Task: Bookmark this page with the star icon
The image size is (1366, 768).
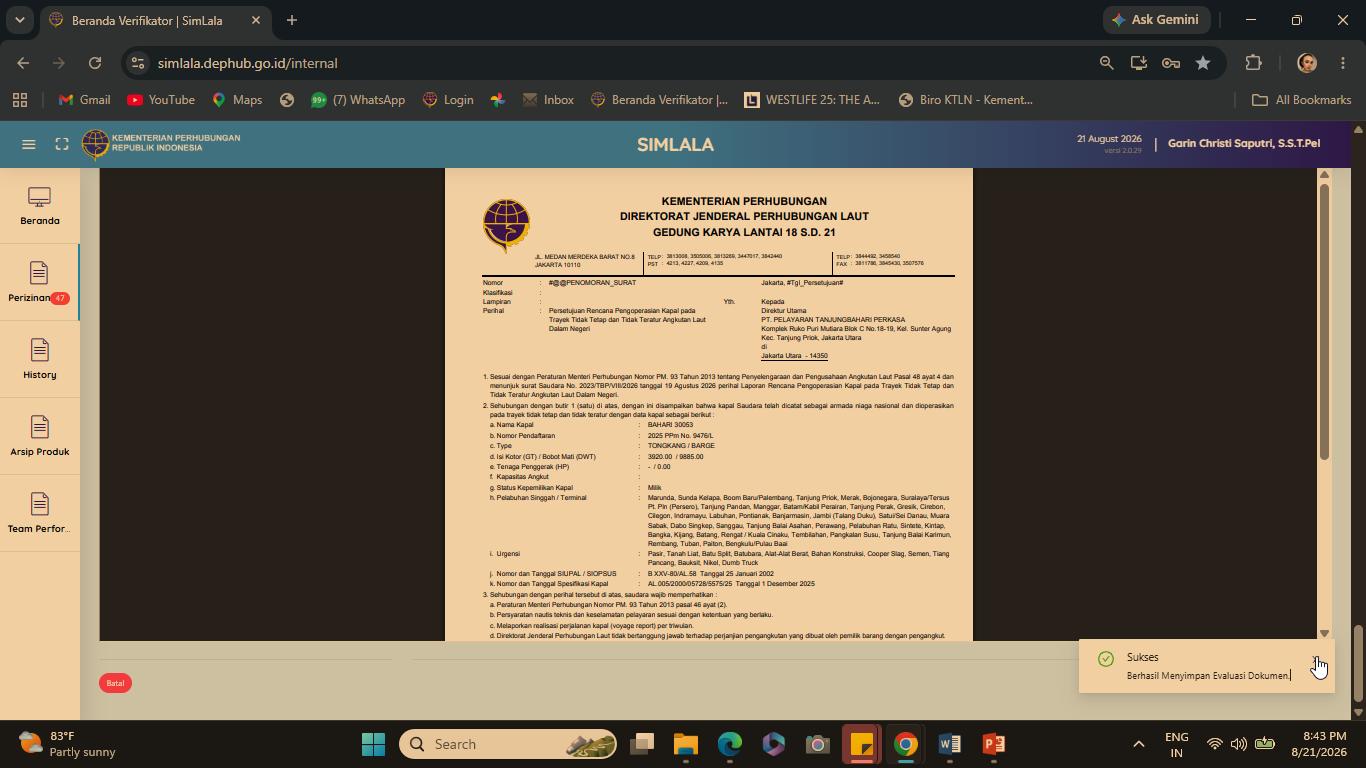Action: (1203, 63)
